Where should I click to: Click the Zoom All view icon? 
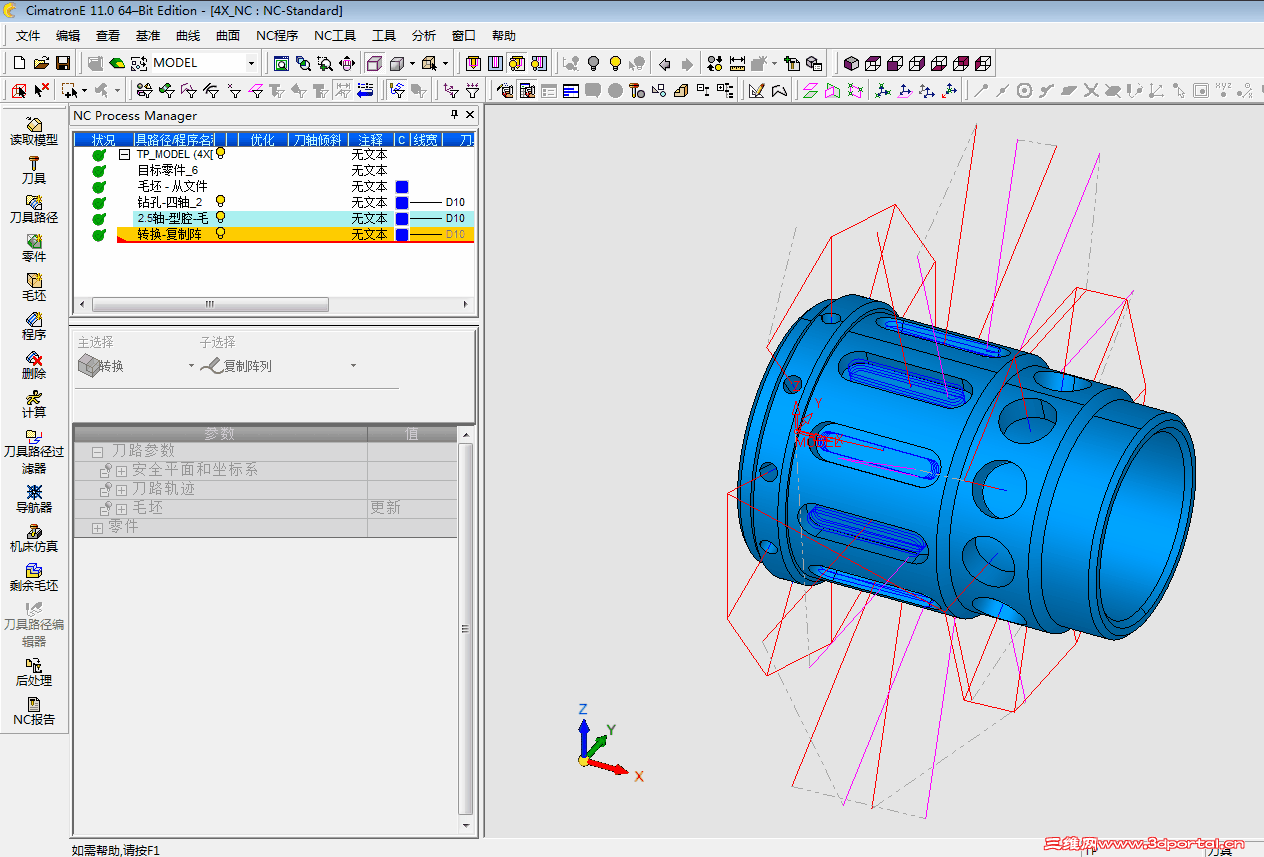tap(282, 63)
